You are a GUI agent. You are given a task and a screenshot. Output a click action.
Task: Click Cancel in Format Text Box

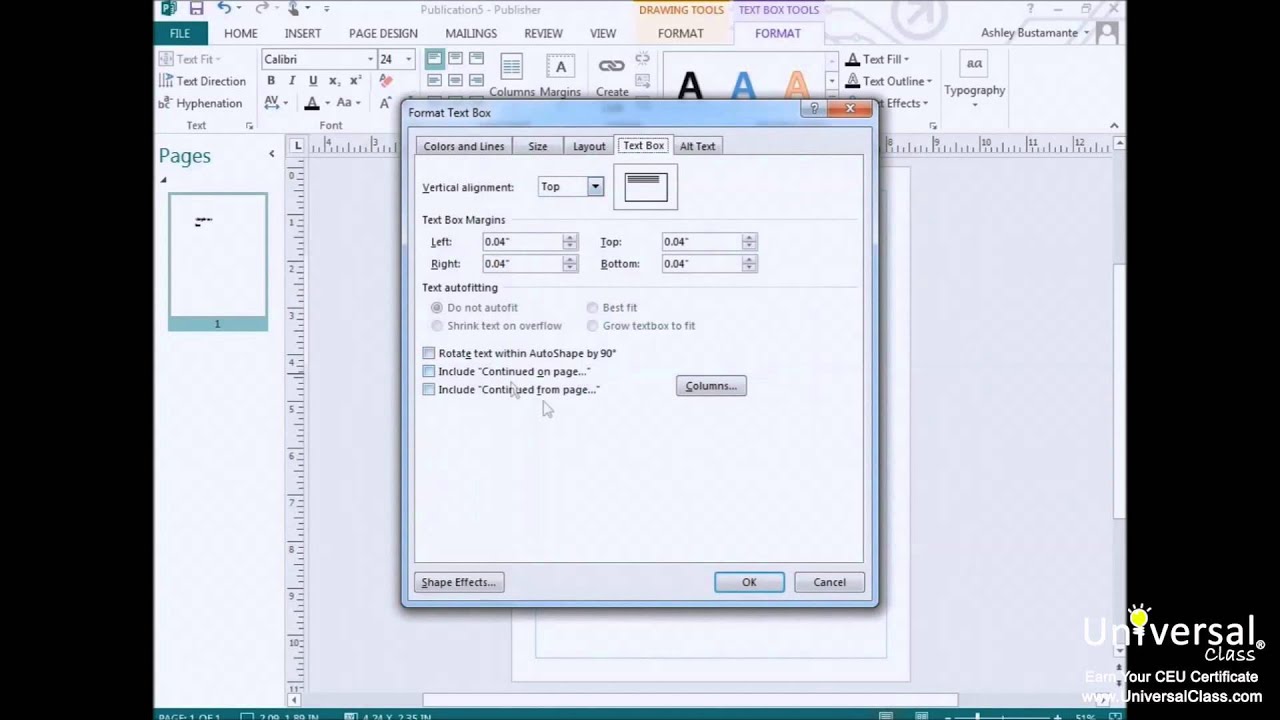click(829, 582)
